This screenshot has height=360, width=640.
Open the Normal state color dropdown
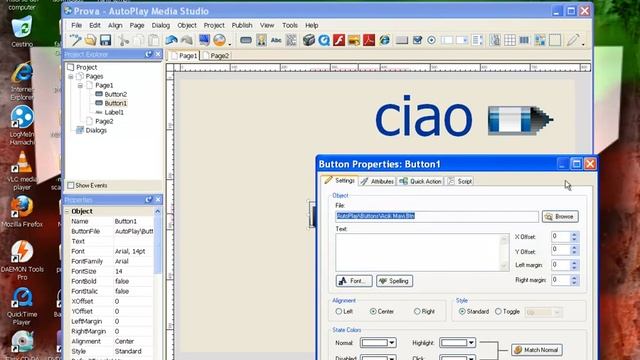391,343
